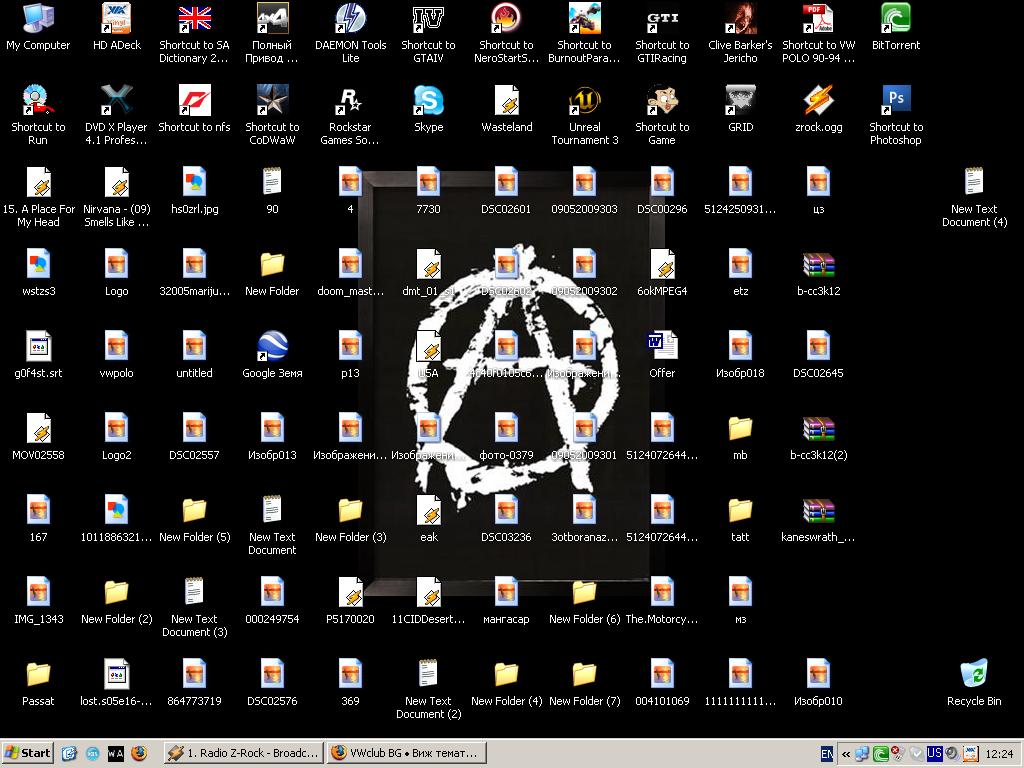Viewport: 1024px width, 768px height.
Task: Select the DAEMON Tools Lite shortcut
Action: pos(350,19)
